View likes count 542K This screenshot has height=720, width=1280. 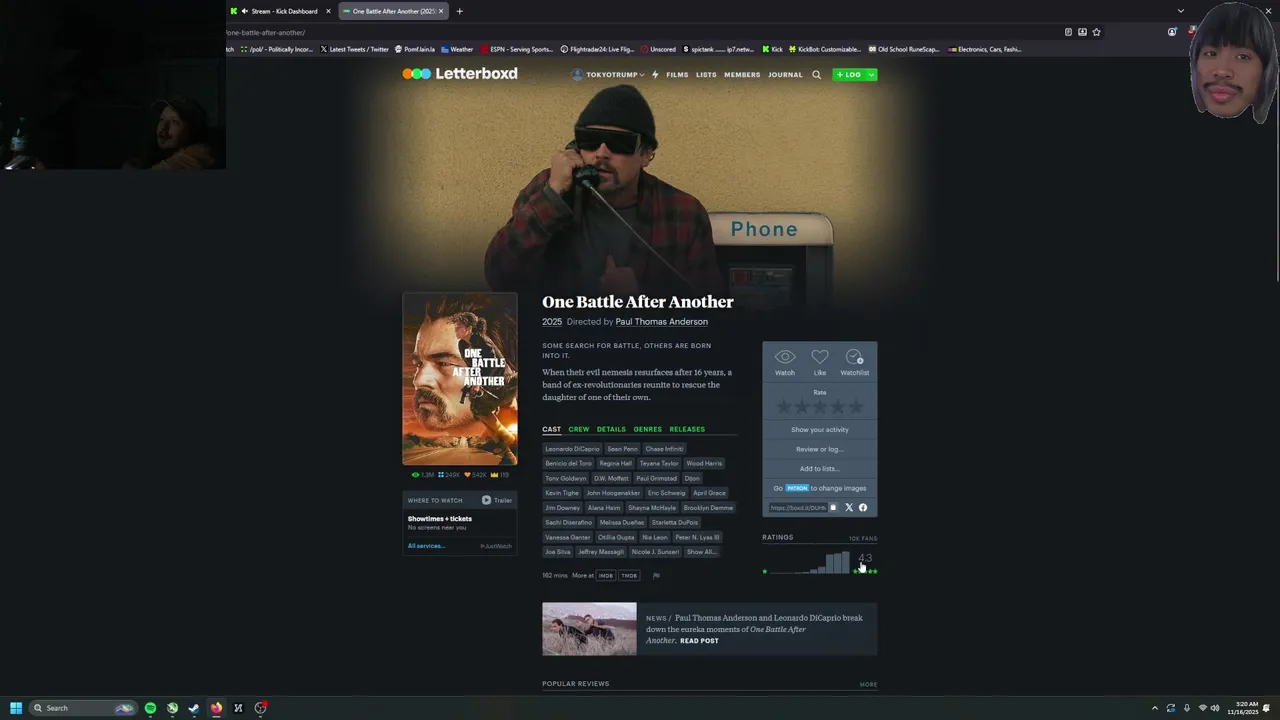coord(475,475)
